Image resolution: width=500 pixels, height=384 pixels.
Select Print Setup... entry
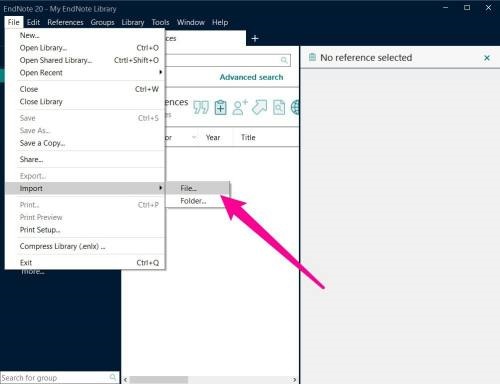coord(85,230)
